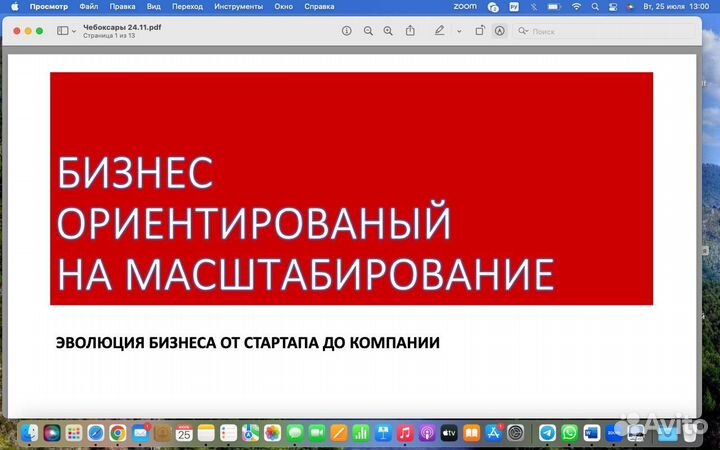Open Maps from the Dock
The image size is (720, 450).
(250, 433)
